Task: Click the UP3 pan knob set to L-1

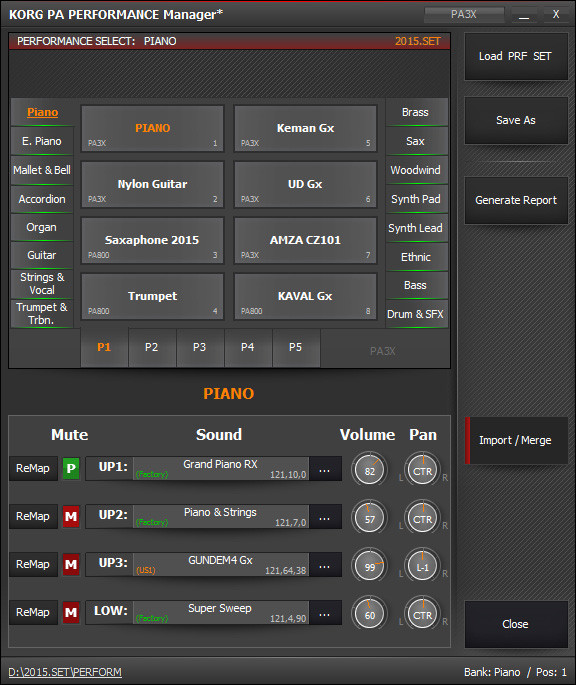Action: (423, 567)
